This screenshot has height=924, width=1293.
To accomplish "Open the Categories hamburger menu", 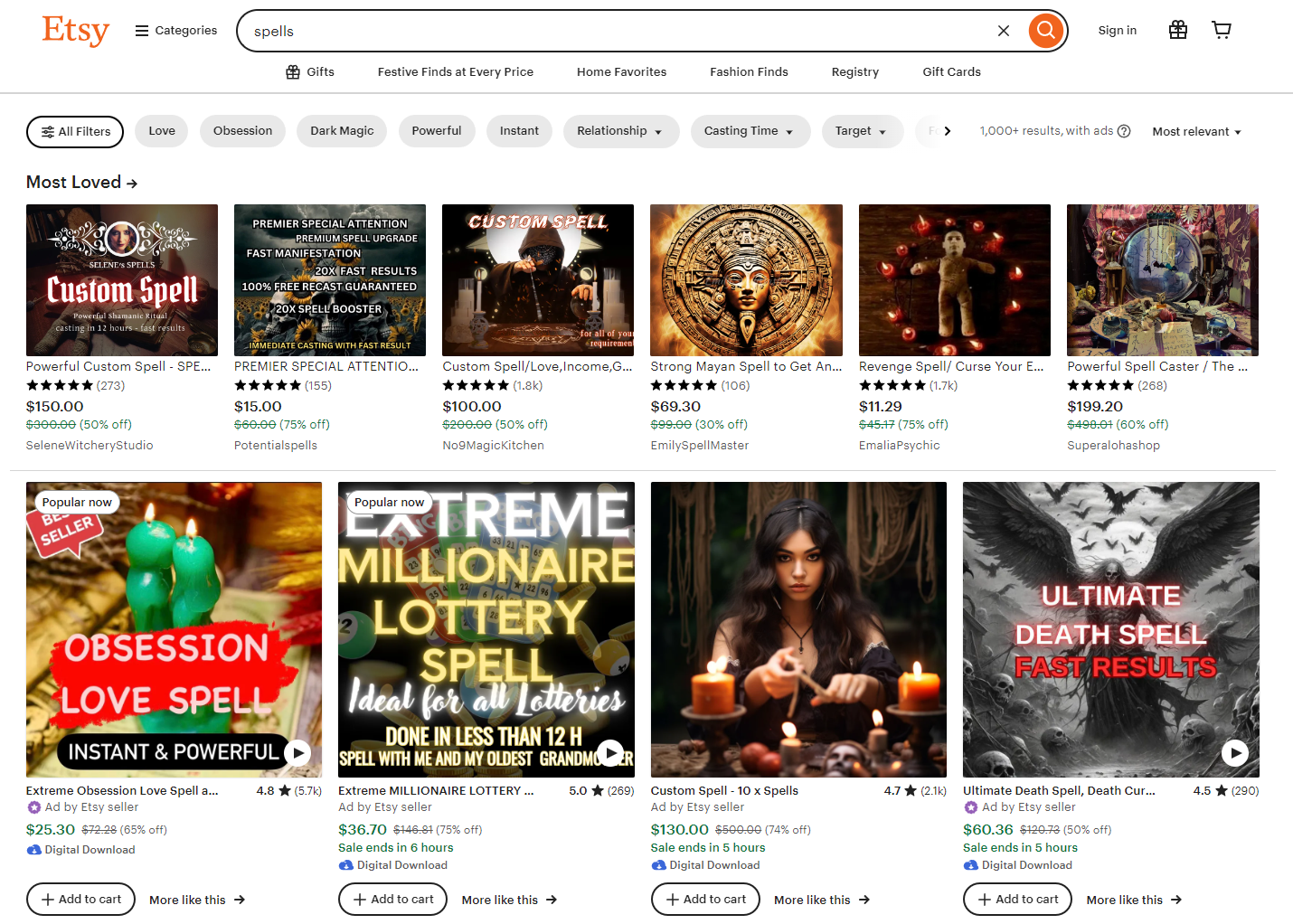I will (x=176, y=31).
